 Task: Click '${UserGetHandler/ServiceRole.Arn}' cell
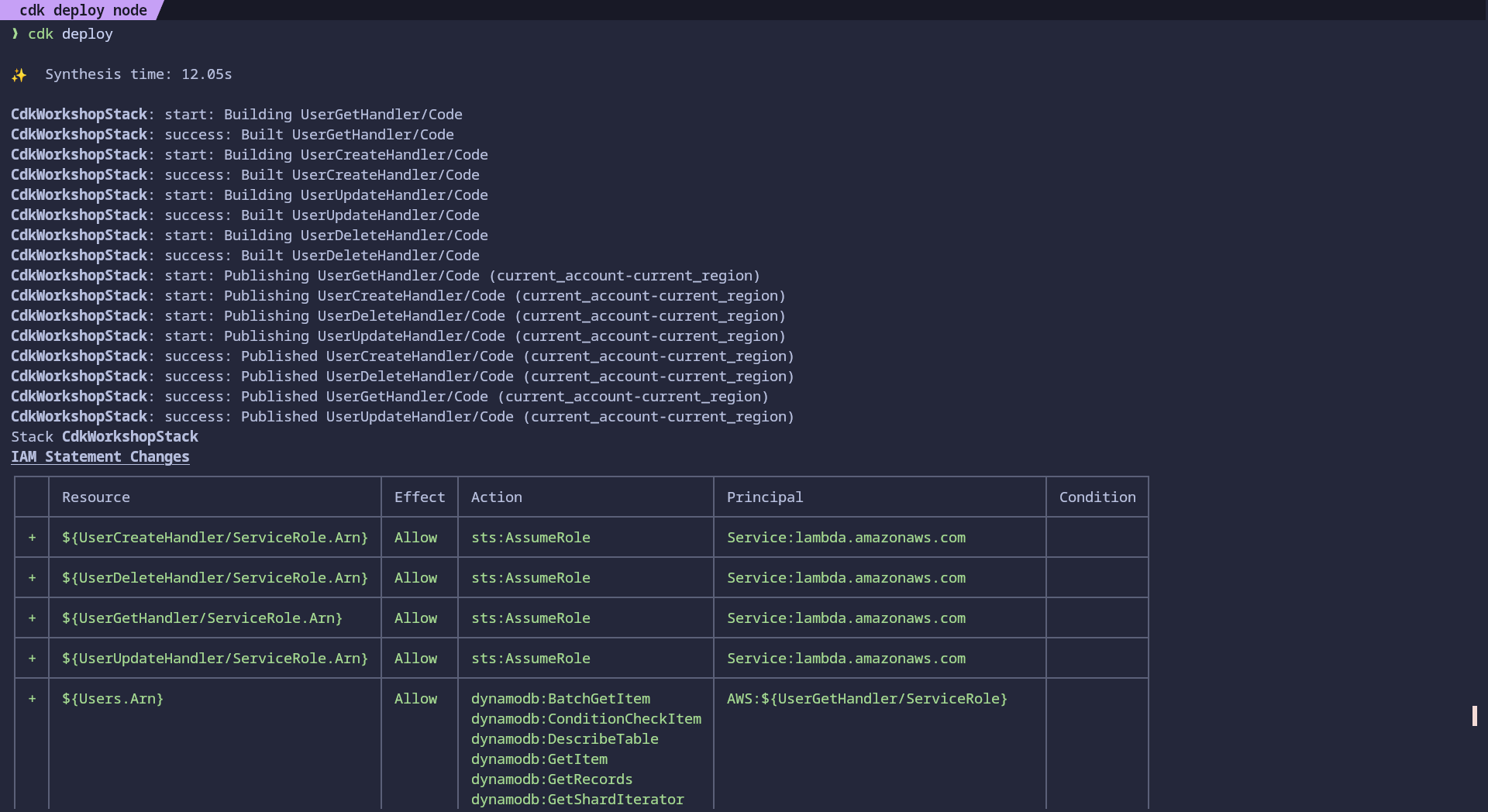(x=202, y=618)
